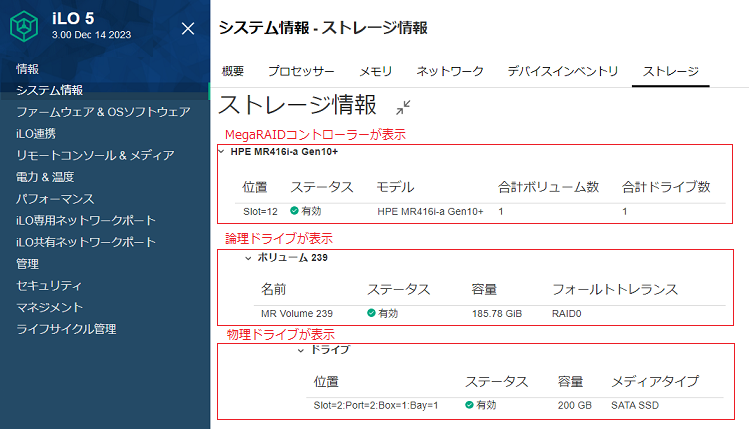Click the MR Volume 239 name cell
Screen dimensions: 749x429
point(297,313)
